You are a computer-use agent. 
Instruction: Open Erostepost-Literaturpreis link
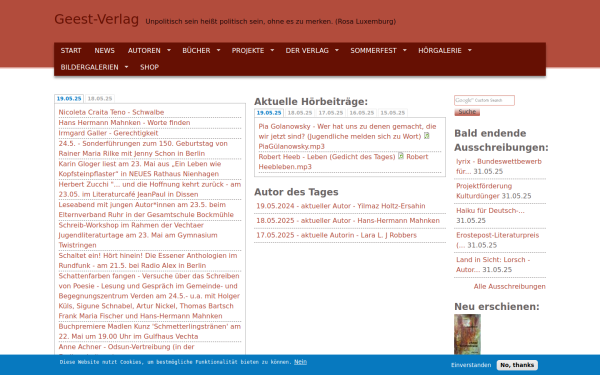click(497, 240)
